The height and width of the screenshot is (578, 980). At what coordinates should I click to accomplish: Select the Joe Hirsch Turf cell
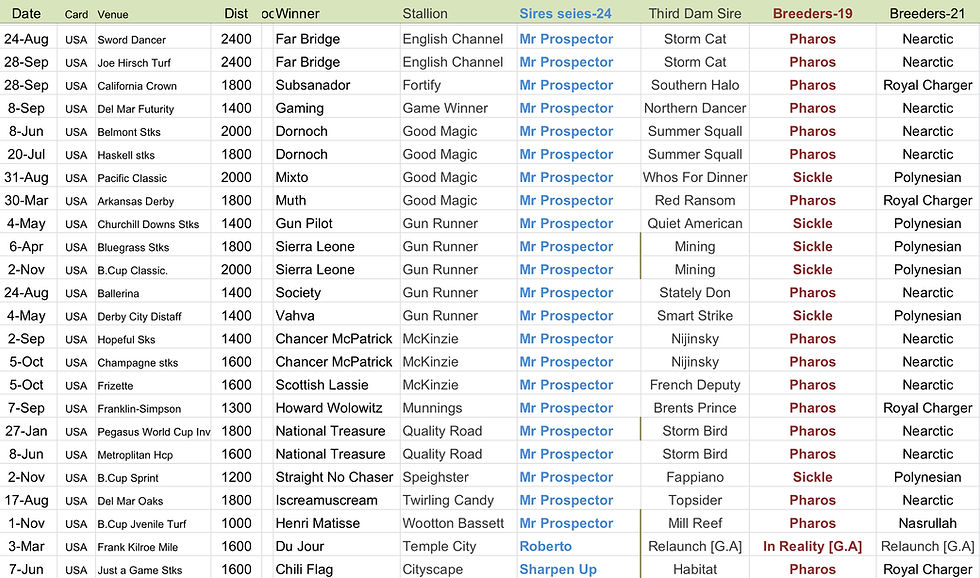click(134, 62)
